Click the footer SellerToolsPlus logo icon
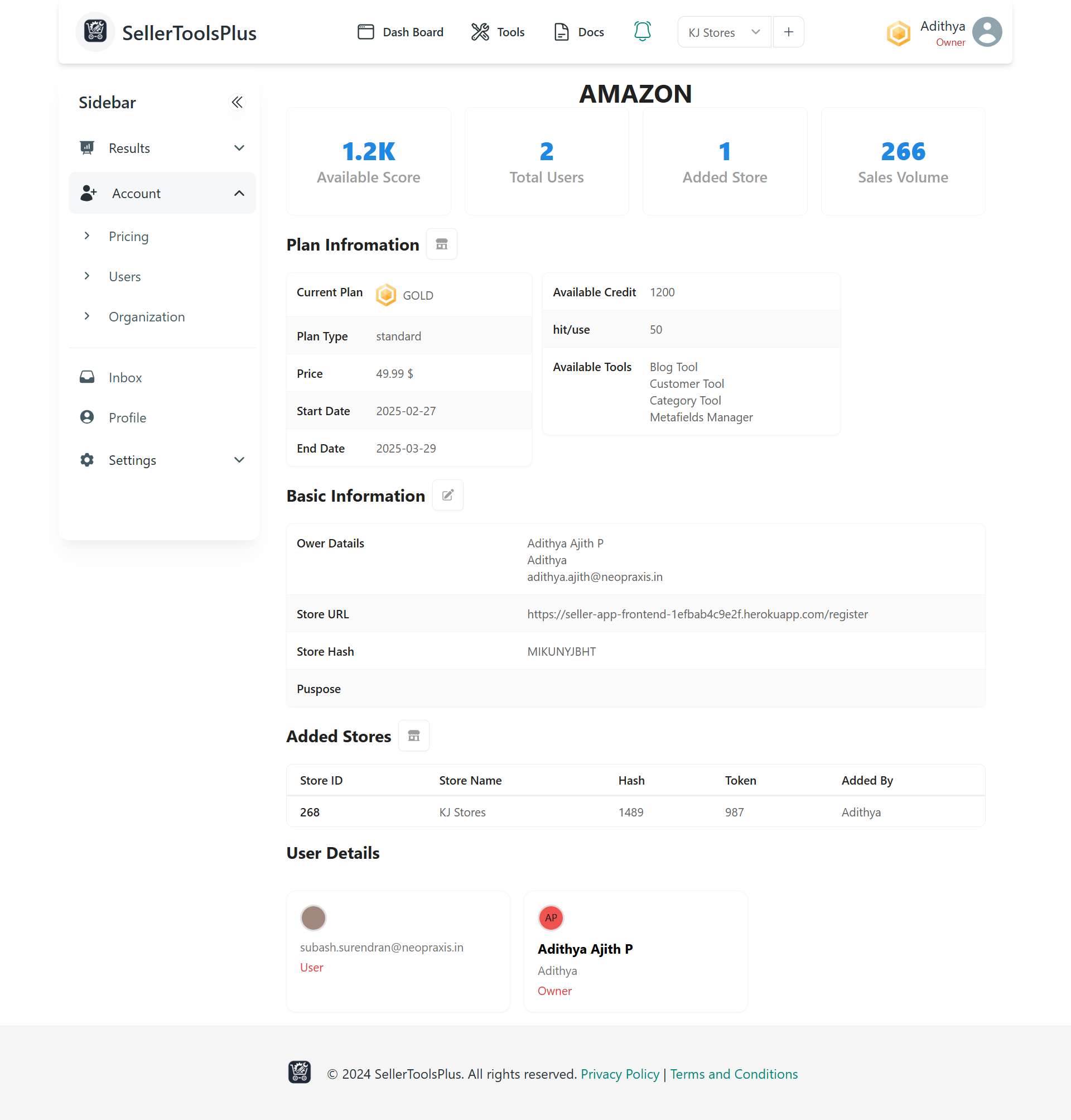Screen dimensions: 1071x1120 299,1072
